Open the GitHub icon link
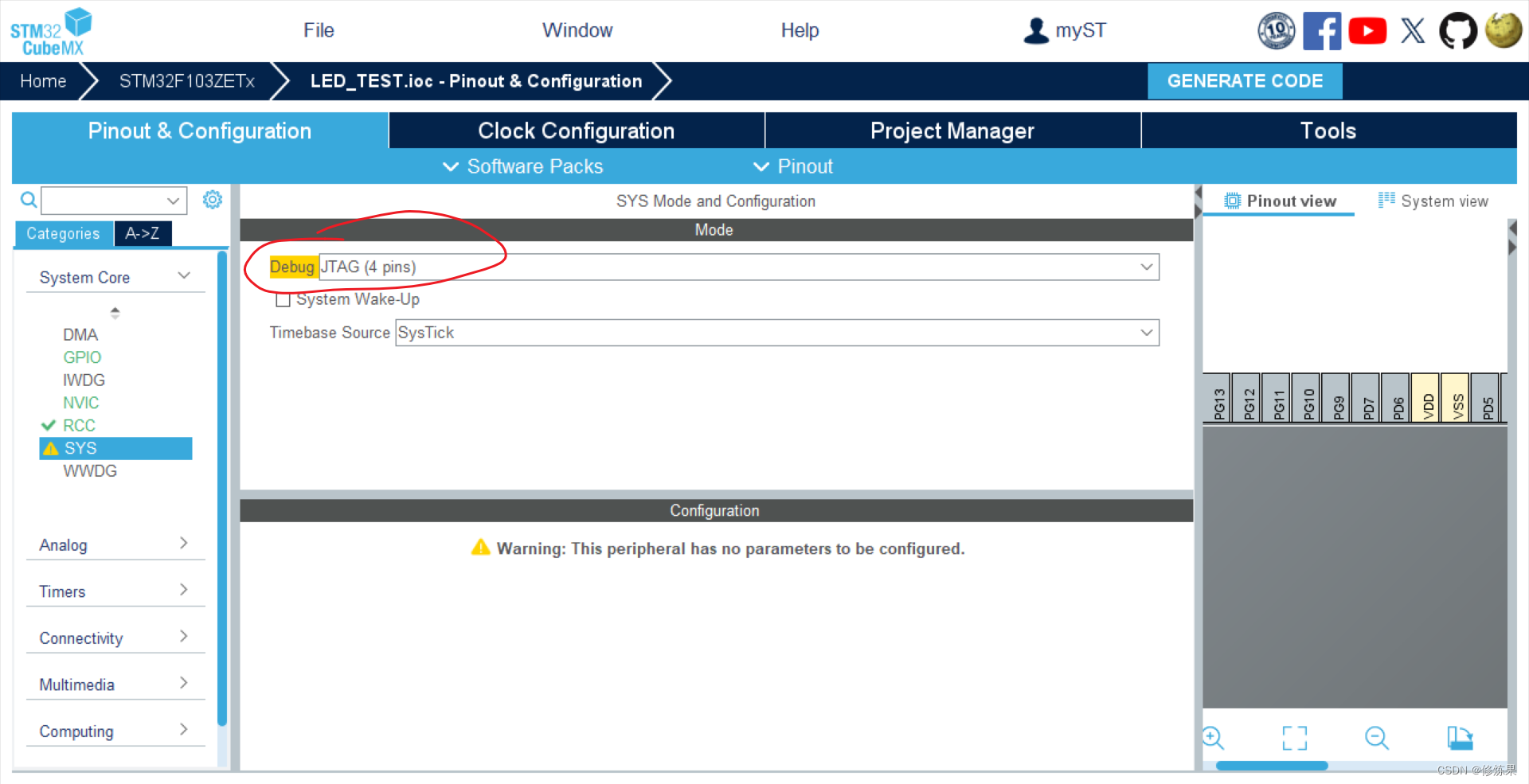This screenshot has height=784, width=1529. tap(1458, 31)
